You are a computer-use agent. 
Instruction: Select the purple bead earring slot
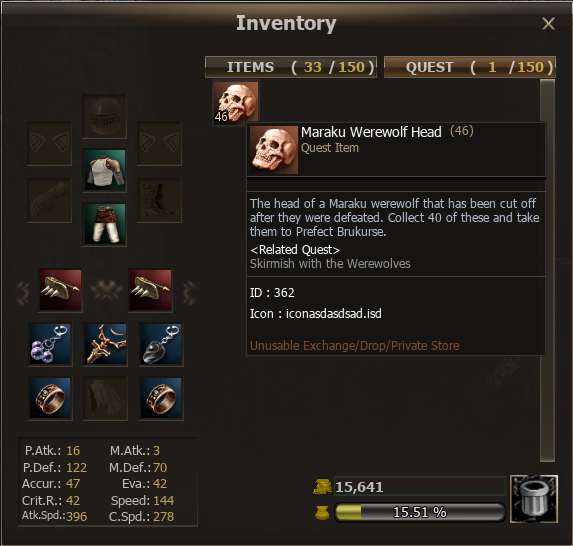point(50,344)
